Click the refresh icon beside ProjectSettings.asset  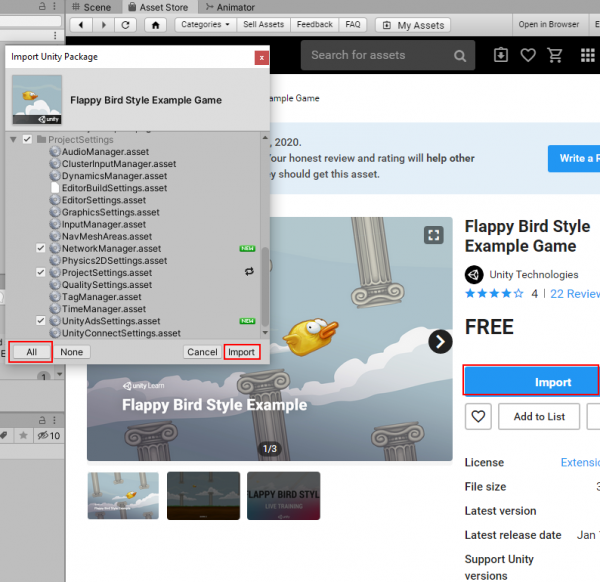[x=249, y=272]
